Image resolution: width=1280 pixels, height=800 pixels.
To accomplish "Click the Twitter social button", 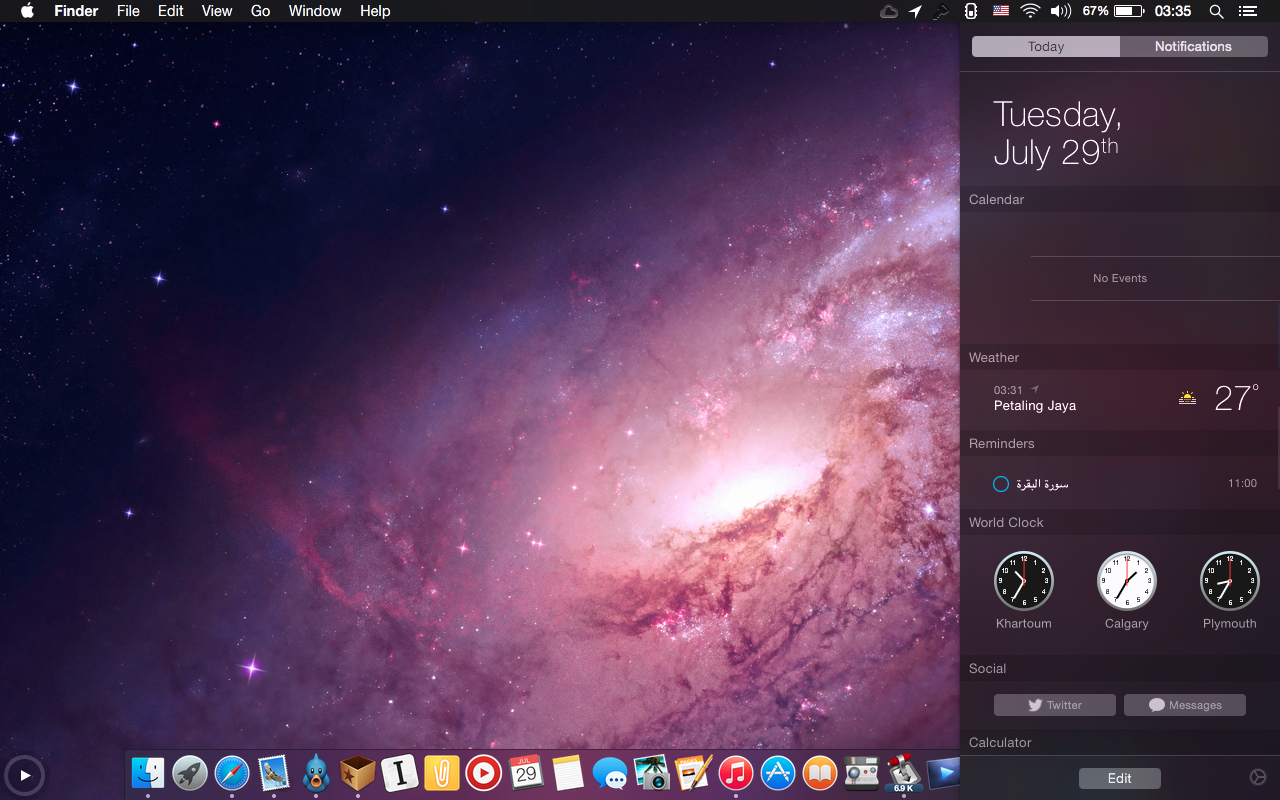I will tap(1055, 705).
